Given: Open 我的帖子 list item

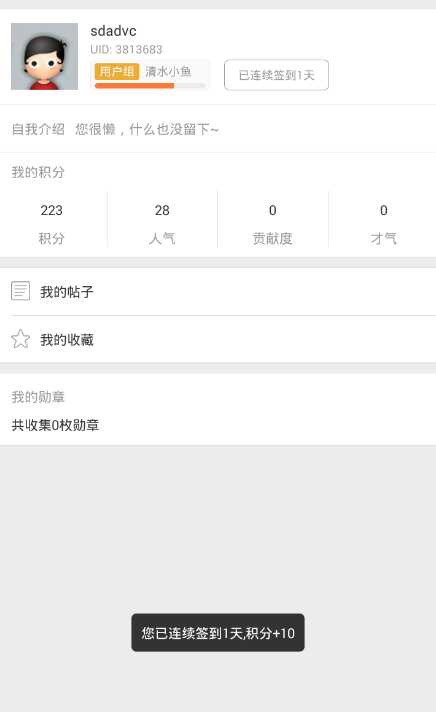Looking at the screenshot, I should coord(218,292).
